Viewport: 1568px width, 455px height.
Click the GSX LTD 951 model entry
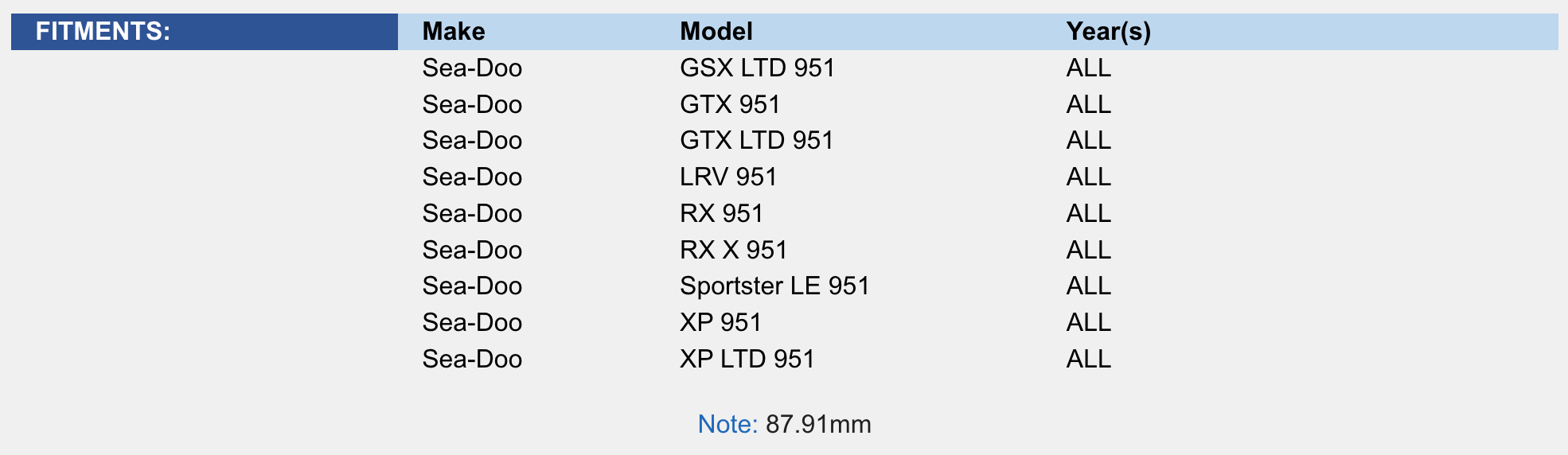[757, 68]
